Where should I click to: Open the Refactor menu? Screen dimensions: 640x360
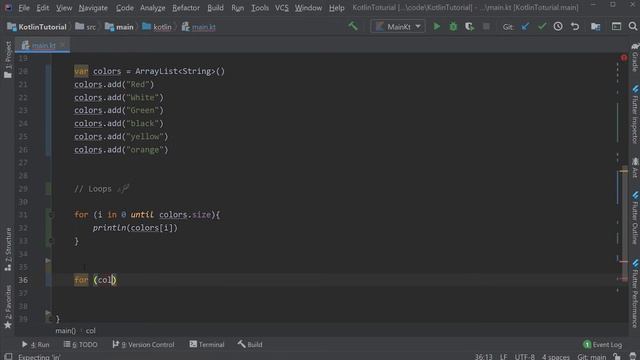186,8
